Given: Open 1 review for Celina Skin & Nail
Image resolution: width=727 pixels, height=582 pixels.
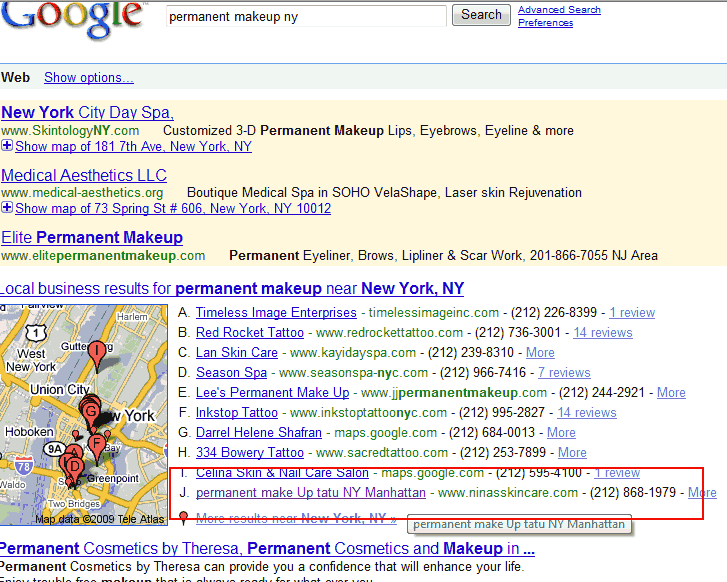Looking at the screenshot, I should coord(617,473).
